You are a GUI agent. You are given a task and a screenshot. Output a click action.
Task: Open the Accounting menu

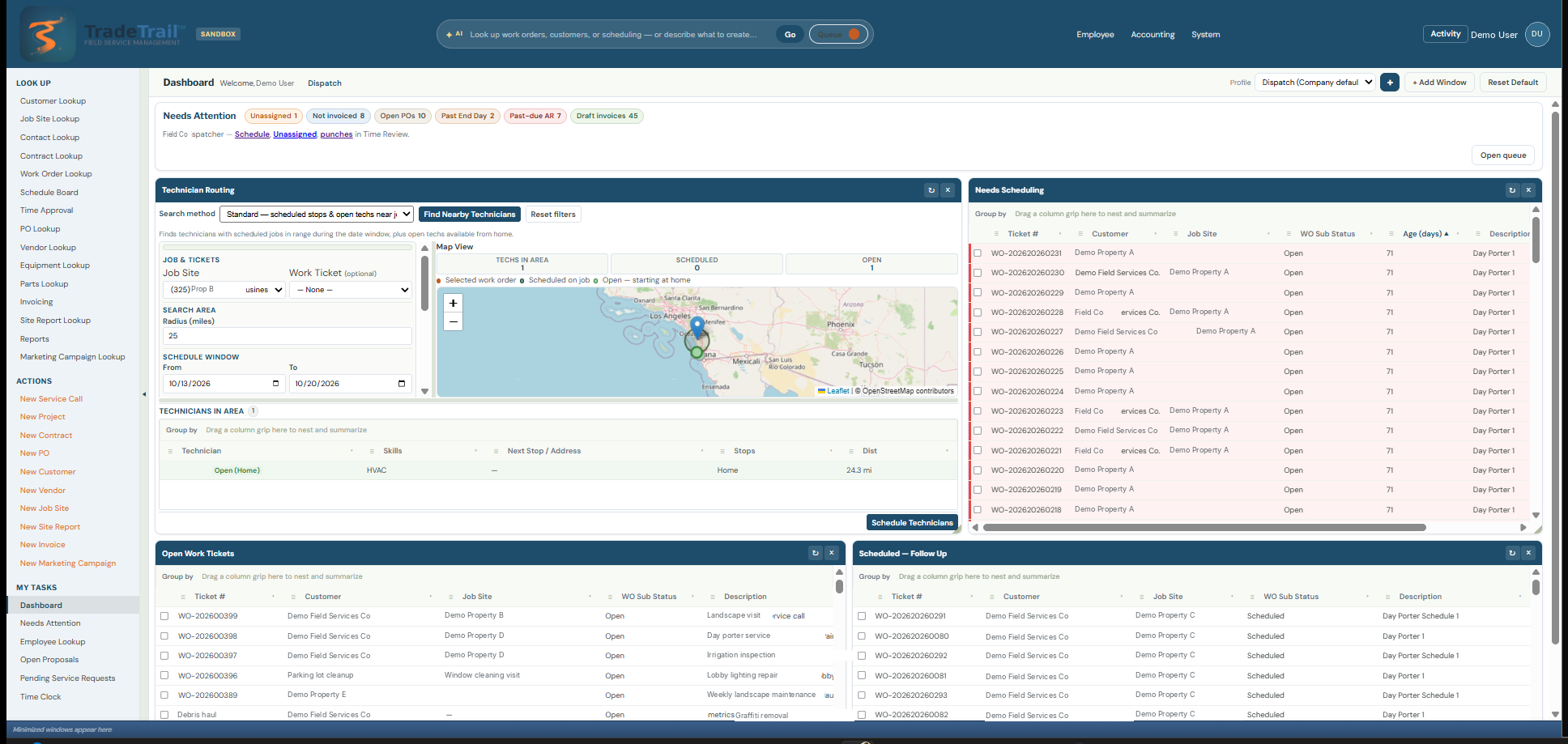1153,35
